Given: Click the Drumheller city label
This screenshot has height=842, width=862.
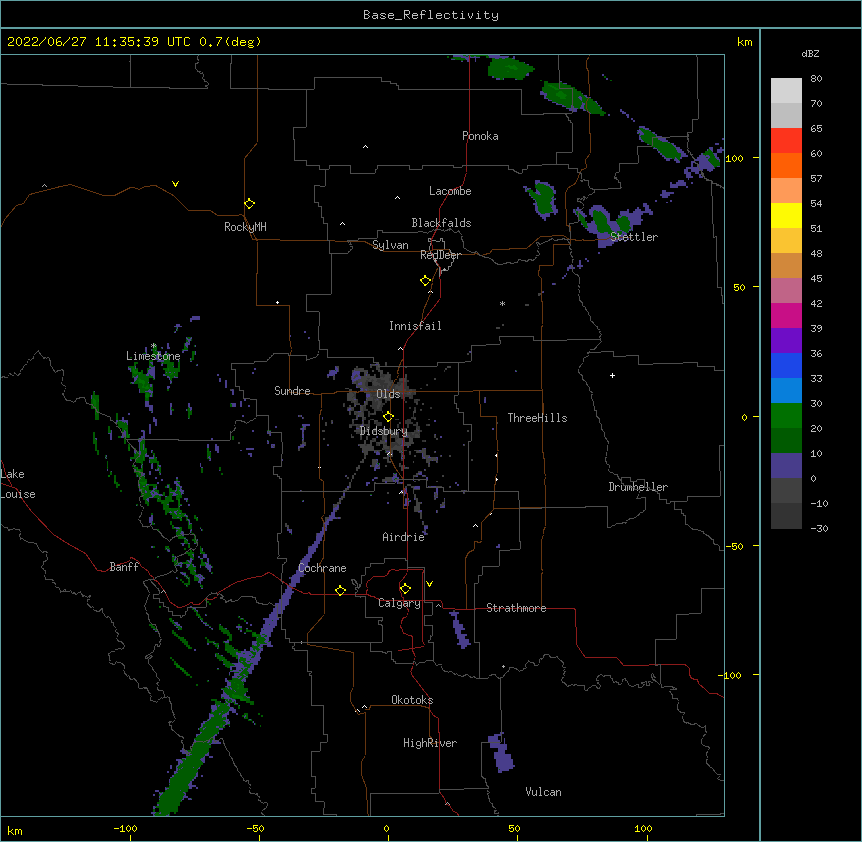Looking at the screenshot, I should coord(638,487).
